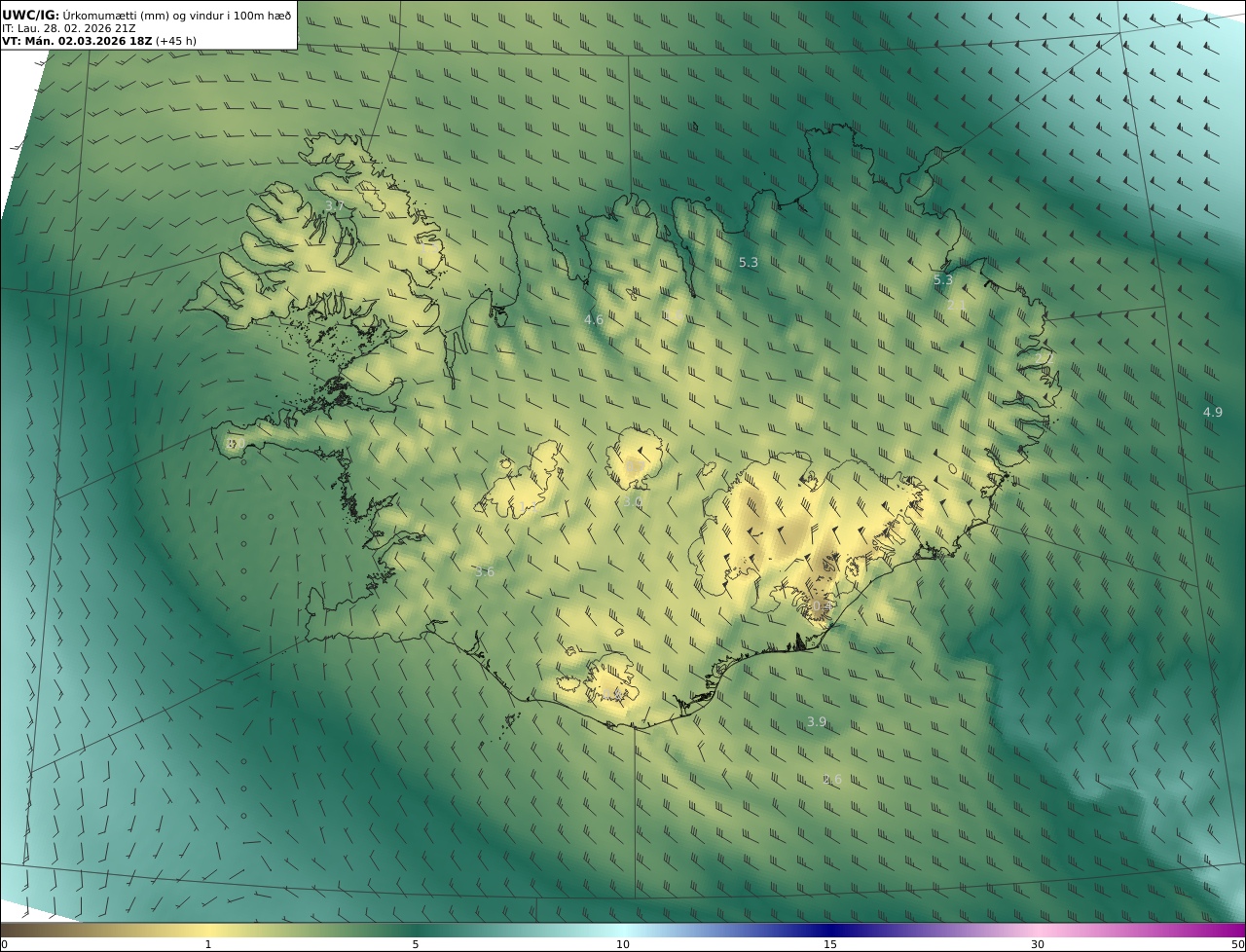
Task: Click the 4.9 value label on the map
Action: (x=1213, y=412)
